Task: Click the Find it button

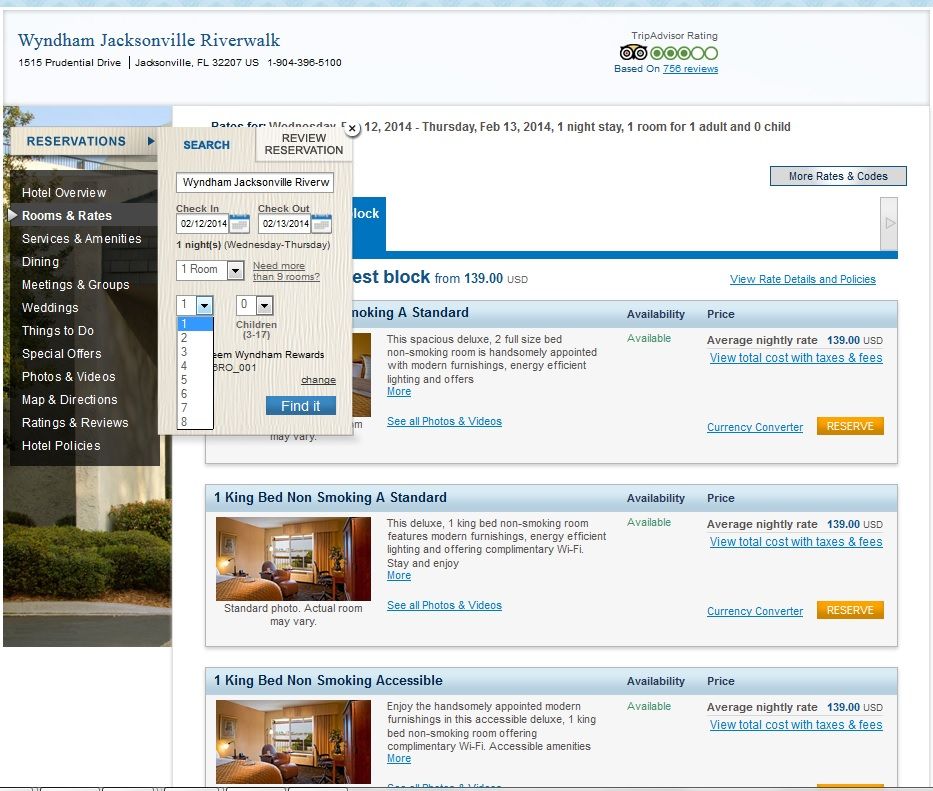Action: (x=300, y=406)
